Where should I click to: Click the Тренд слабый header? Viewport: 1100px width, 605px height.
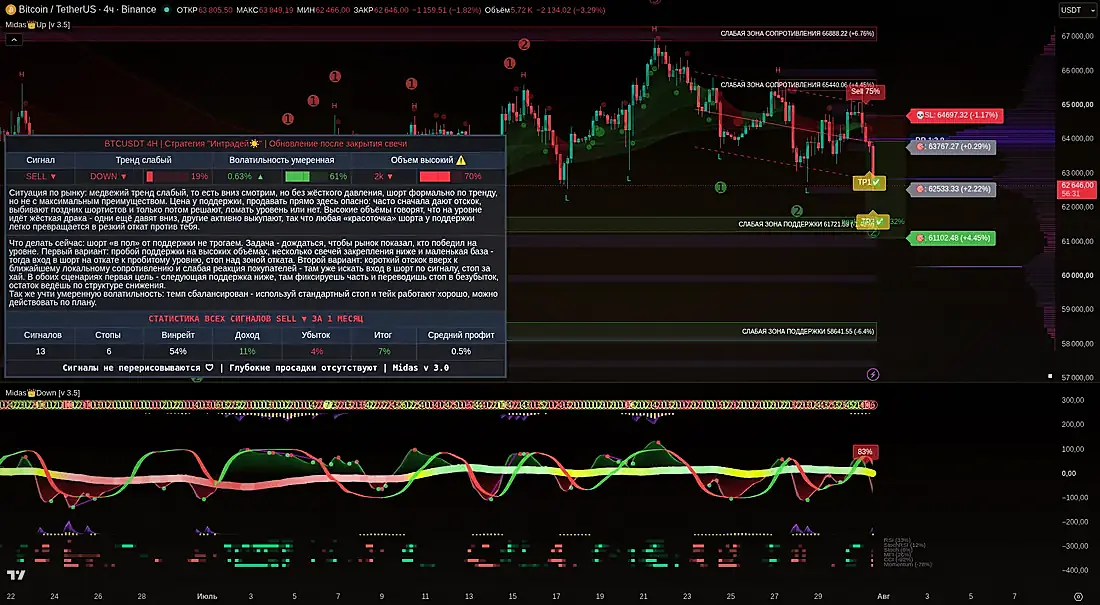click(x=143, y=160)
